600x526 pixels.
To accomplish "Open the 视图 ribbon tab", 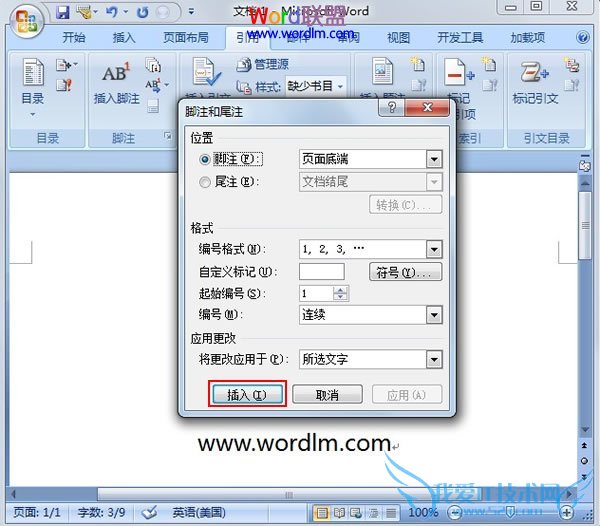I will coord(398,37).
